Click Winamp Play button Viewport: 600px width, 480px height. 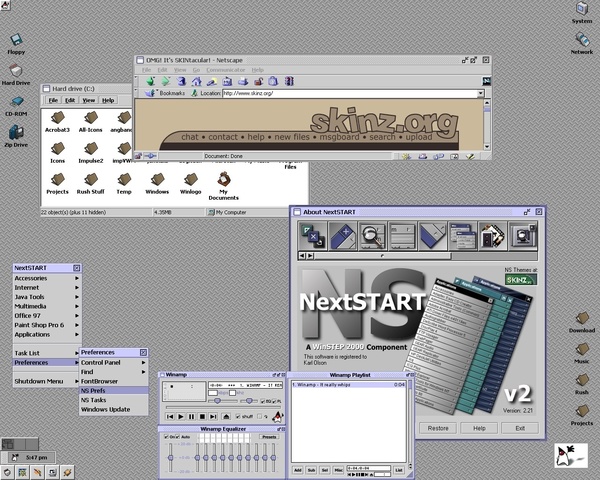[181, 416]
